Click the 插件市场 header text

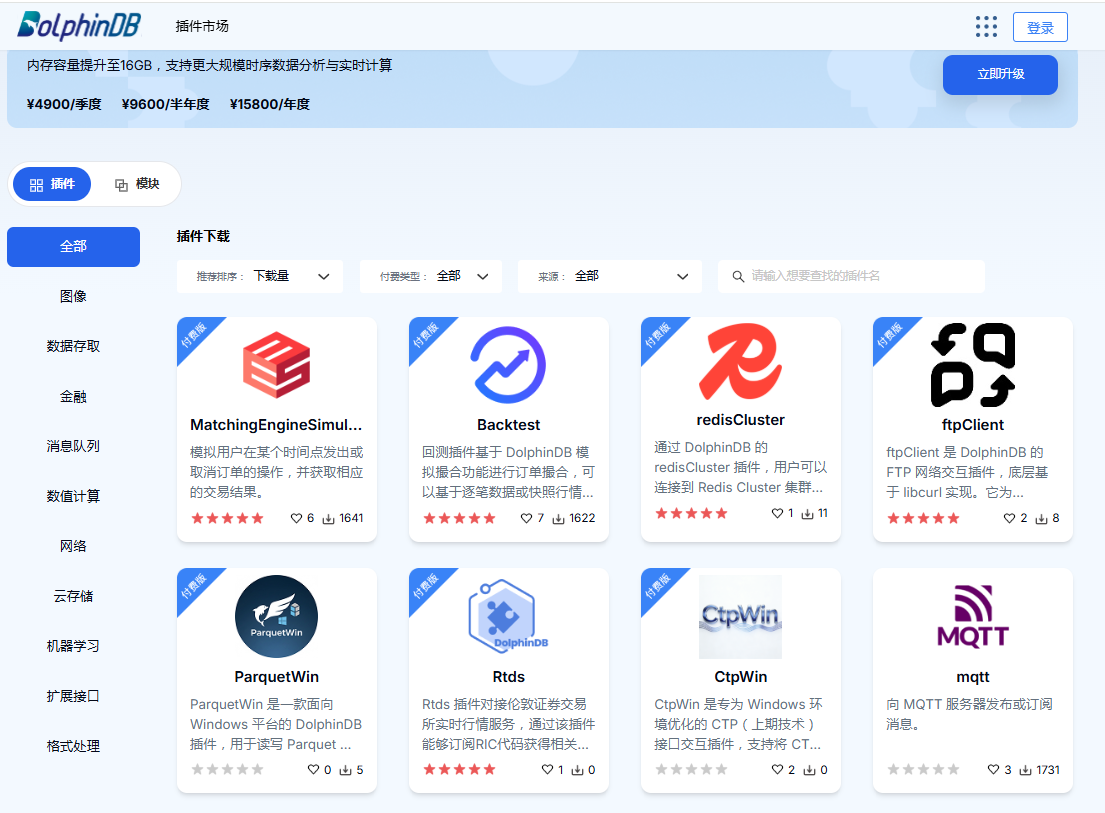click(202, 27)
